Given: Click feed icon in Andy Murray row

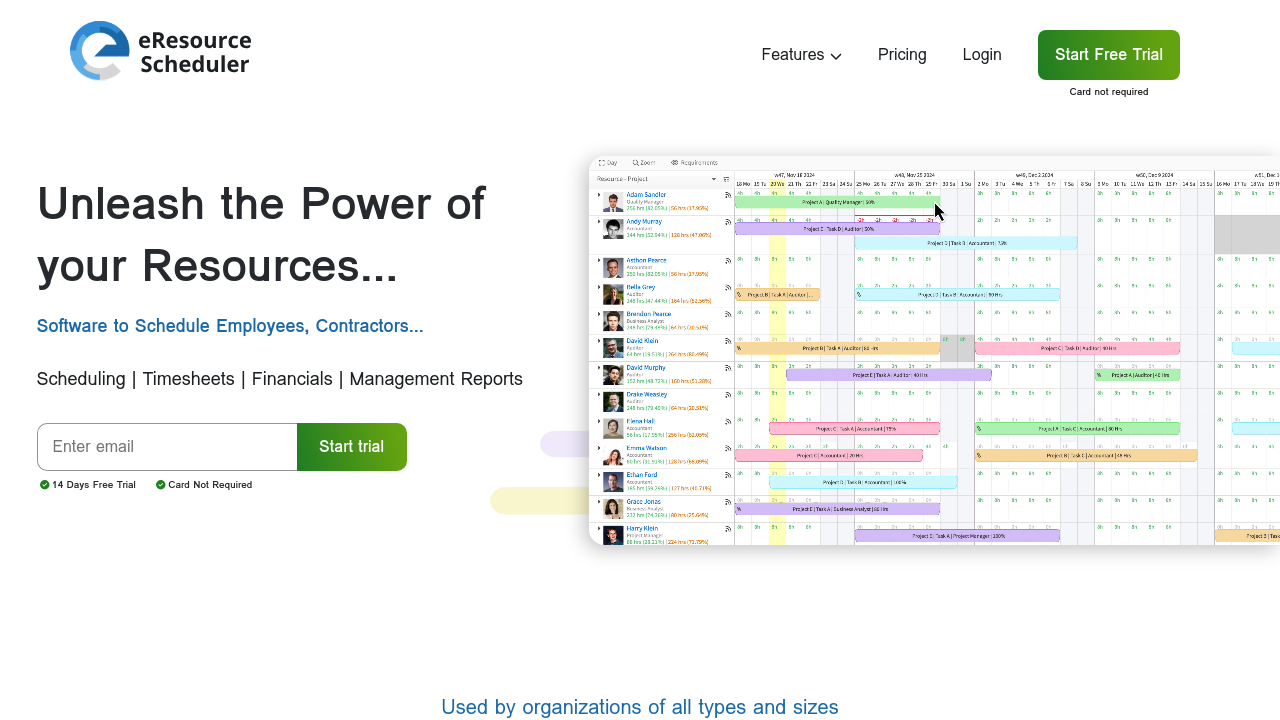Looking at the screenshot, I should (x=728, y=221).
